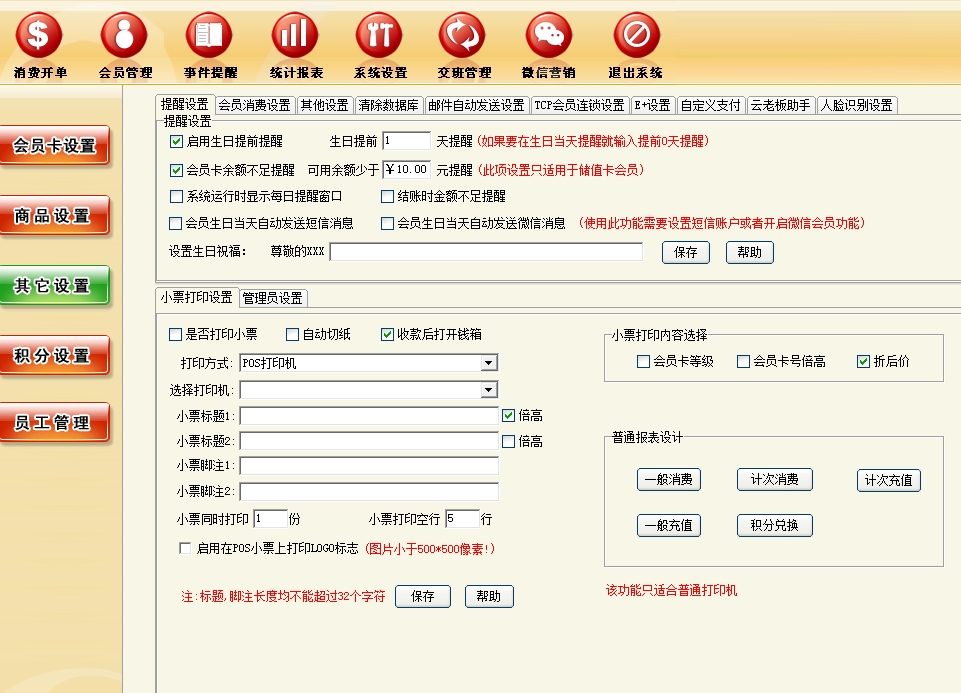Image resolution: width=961 pixels, height=693 pixels.
Task: Click the 事件提醒 book icon
Action: [x=210, y=37]
